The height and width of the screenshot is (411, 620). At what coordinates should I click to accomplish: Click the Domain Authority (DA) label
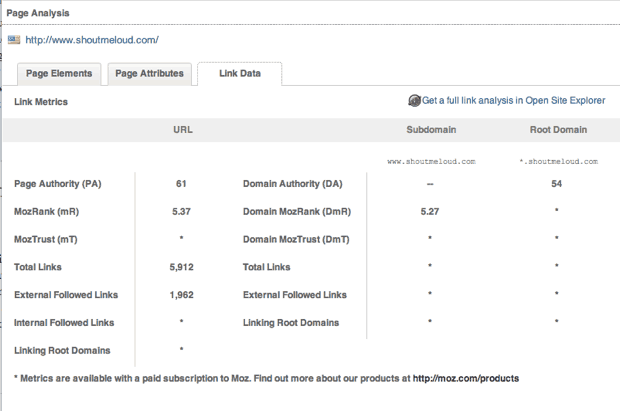tap(293, 184)
